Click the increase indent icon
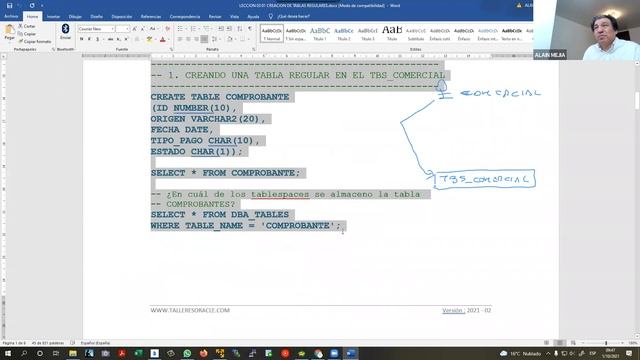The image size is (640, 360). 229,29
